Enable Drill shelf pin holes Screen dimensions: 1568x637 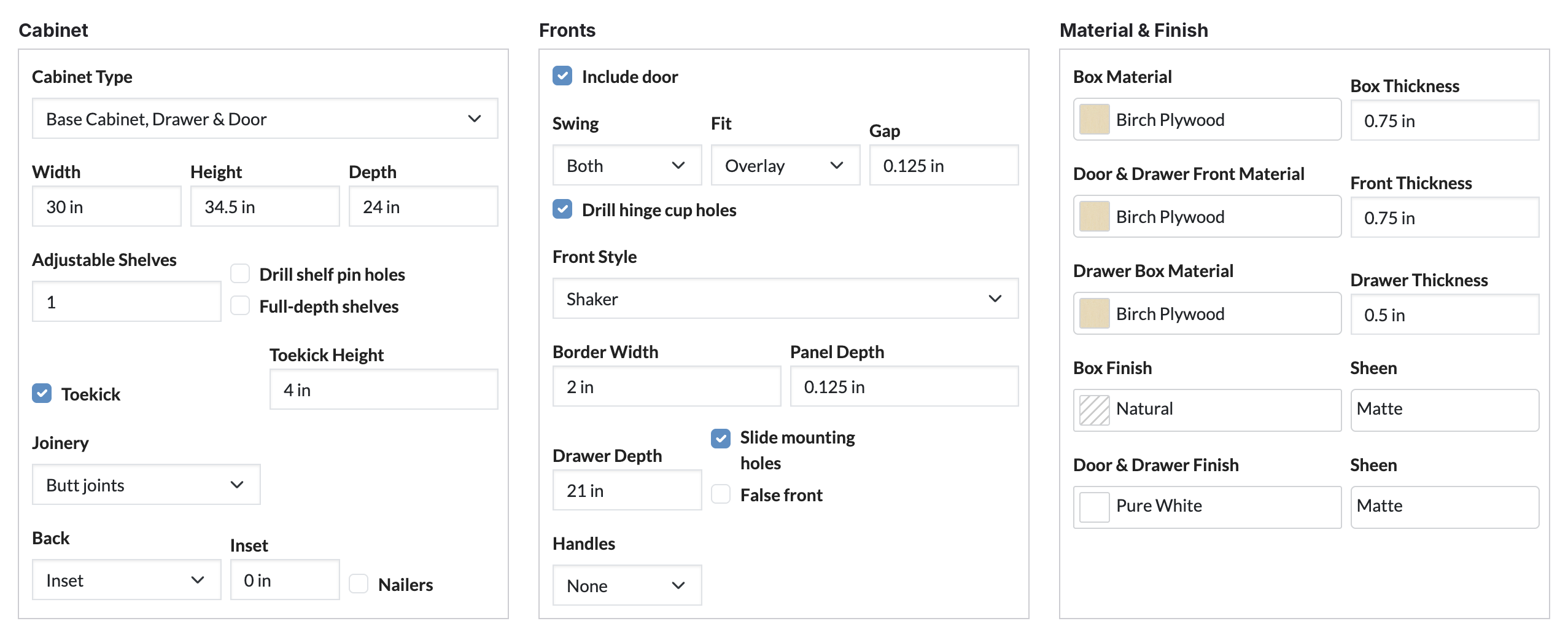pos(240,274)
